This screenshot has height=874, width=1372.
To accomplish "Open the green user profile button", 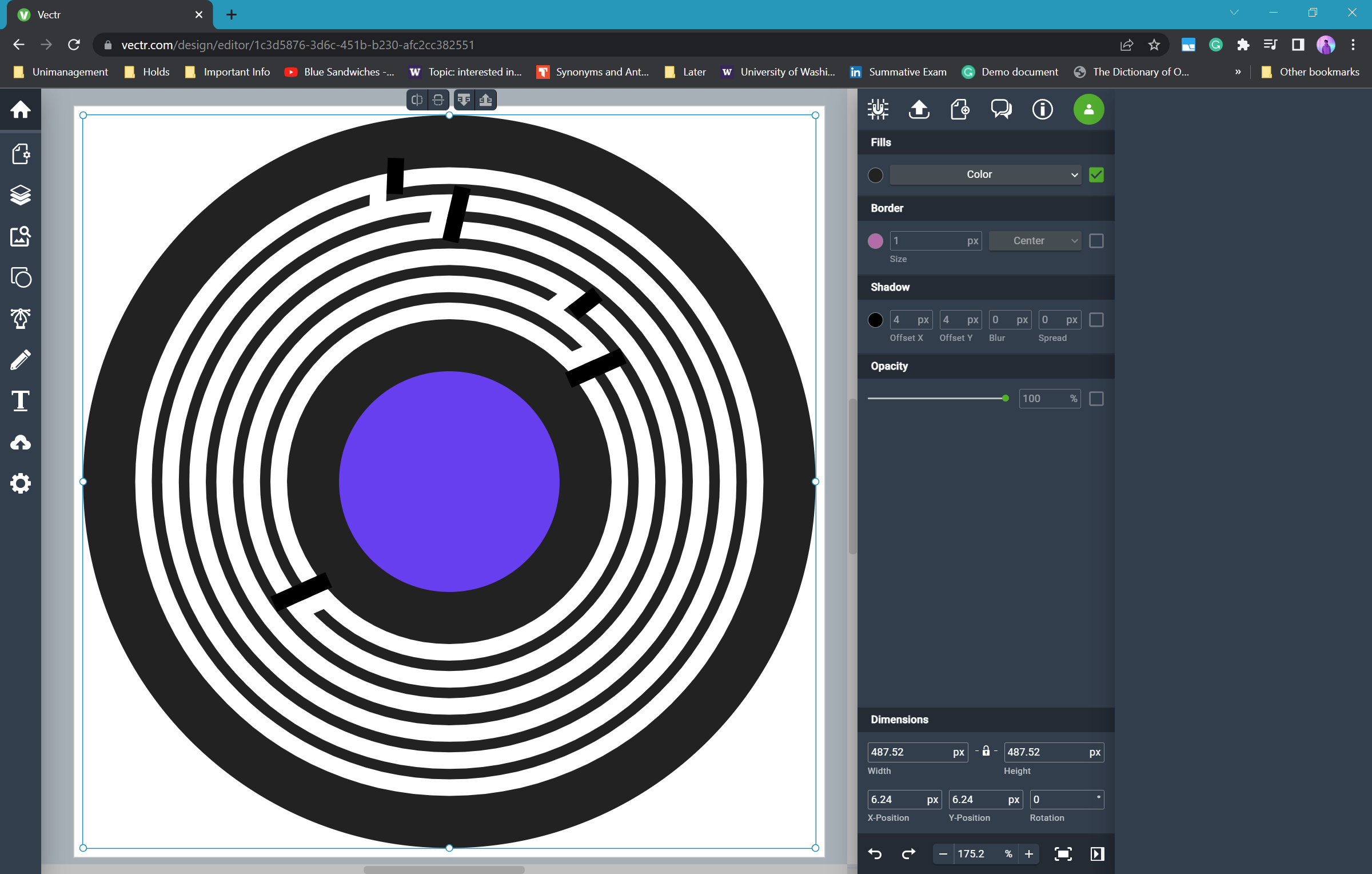I will (1088, 109).
